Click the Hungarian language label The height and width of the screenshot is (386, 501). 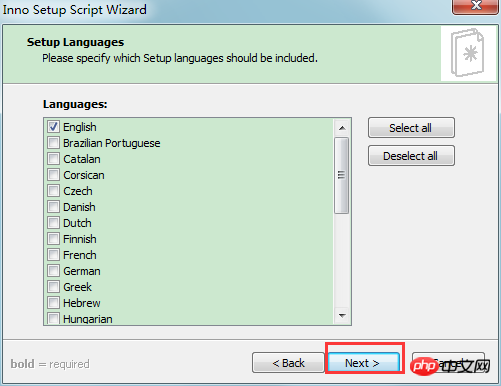(88, 319)
